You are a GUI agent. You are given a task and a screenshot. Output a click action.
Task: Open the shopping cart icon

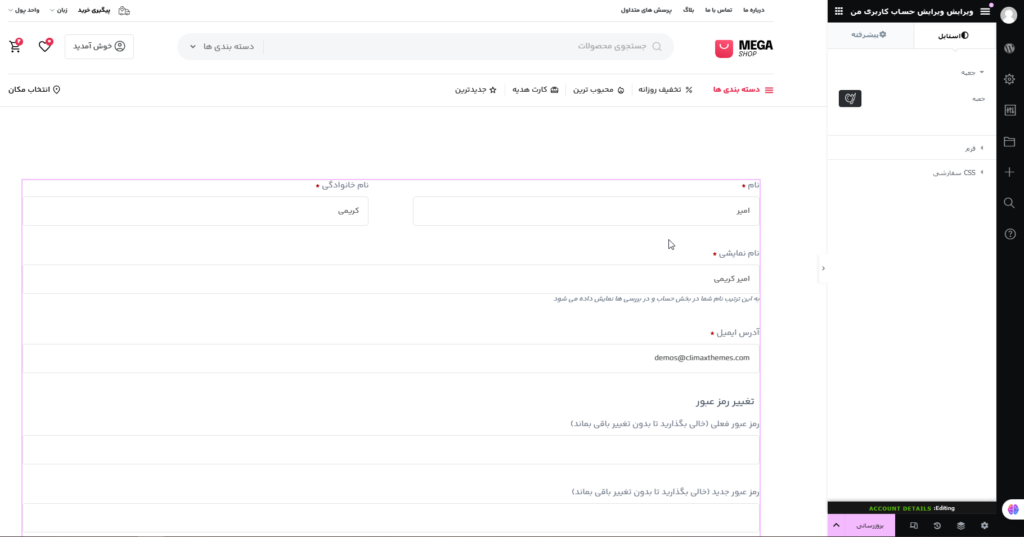[x=15, y=46]
